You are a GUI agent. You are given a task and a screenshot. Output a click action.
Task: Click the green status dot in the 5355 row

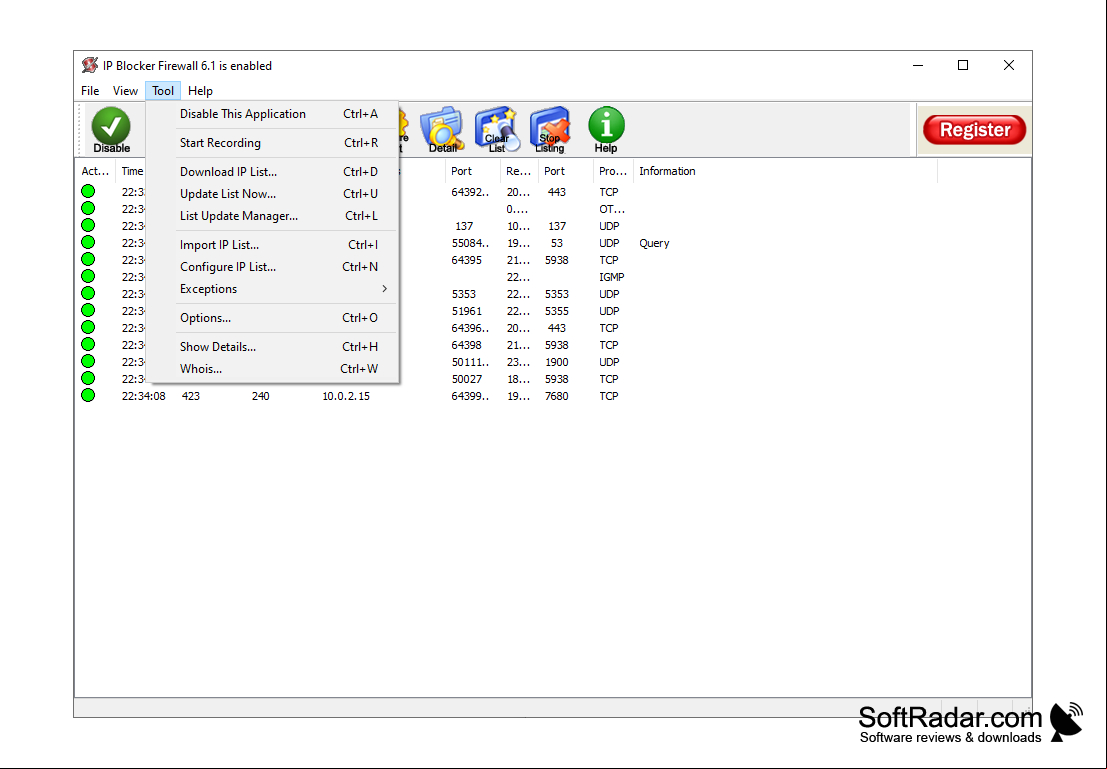pyautogui.click(x=88, y=310)
